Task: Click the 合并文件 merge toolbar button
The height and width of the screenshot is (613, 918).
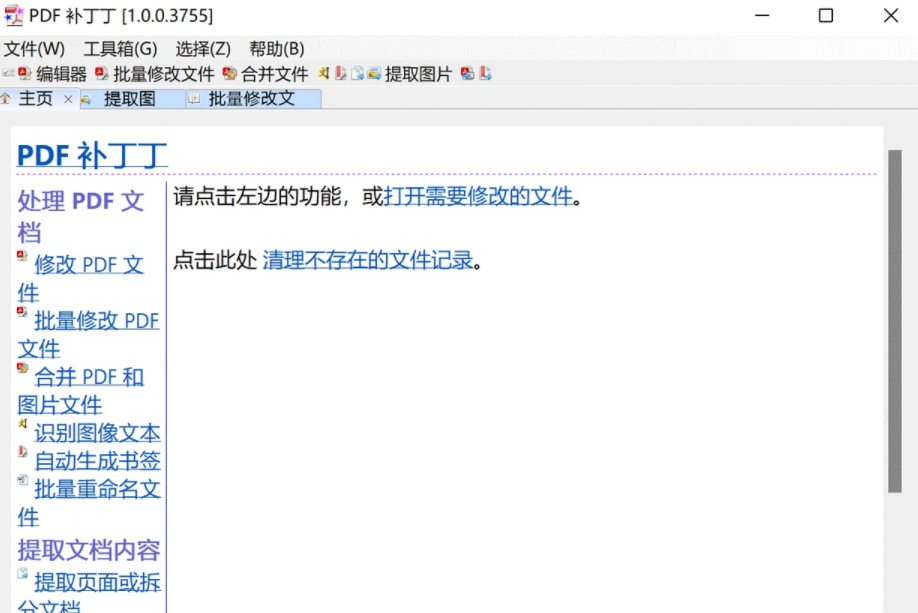Action: tap(266, 74)
